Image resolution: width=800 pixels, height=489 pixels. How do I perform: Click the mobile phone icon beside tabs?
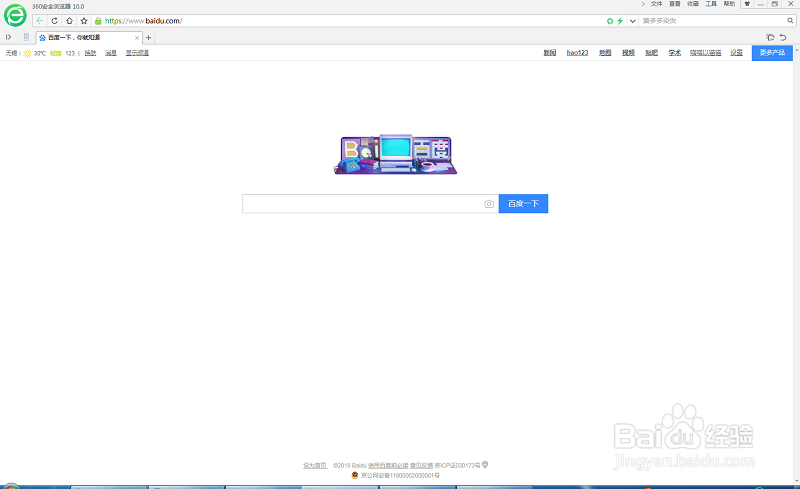click(x=27, y=37)
